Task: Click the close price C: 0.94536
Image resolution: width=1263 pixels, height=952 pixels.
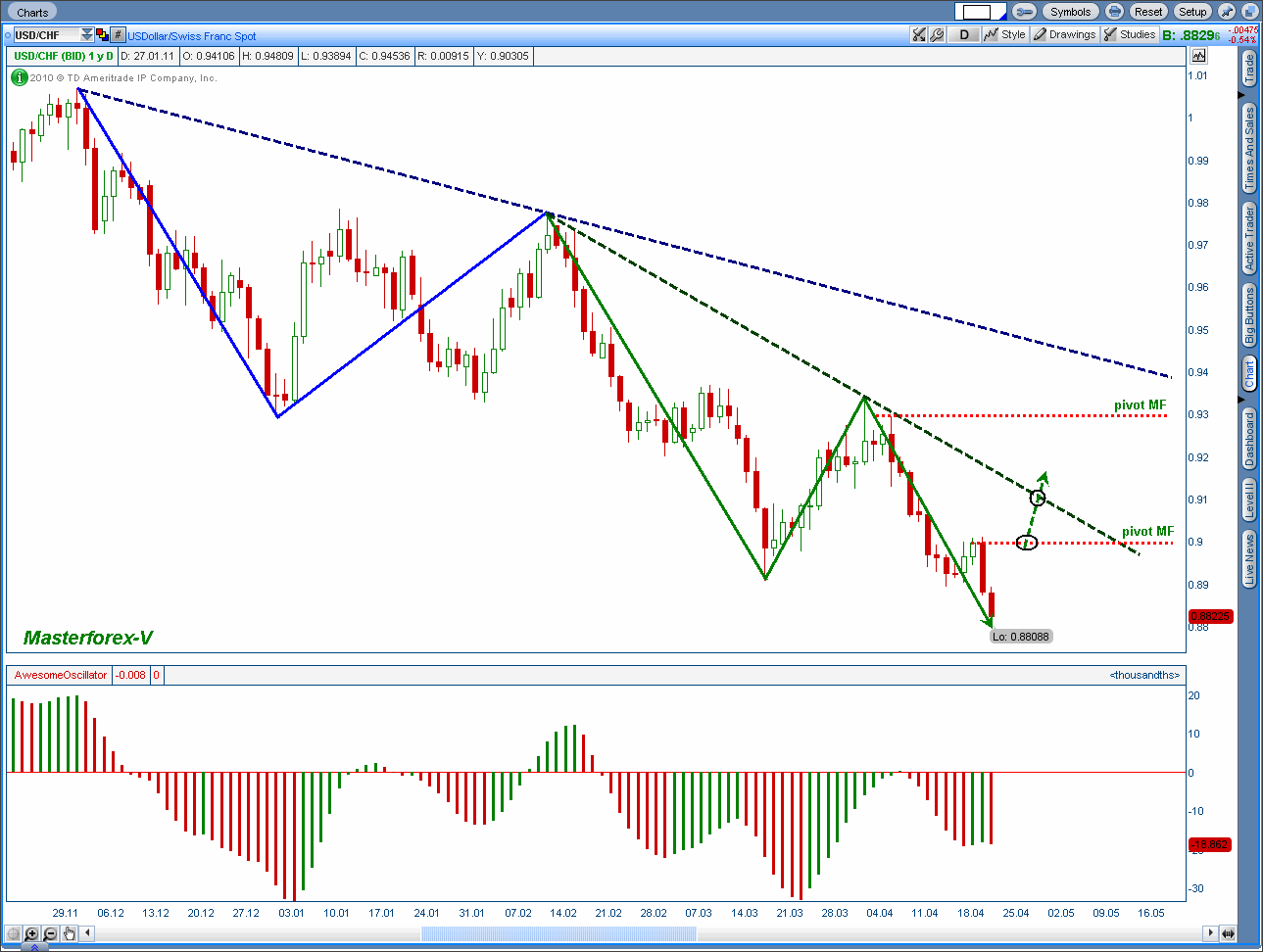Action: [385, 56]
